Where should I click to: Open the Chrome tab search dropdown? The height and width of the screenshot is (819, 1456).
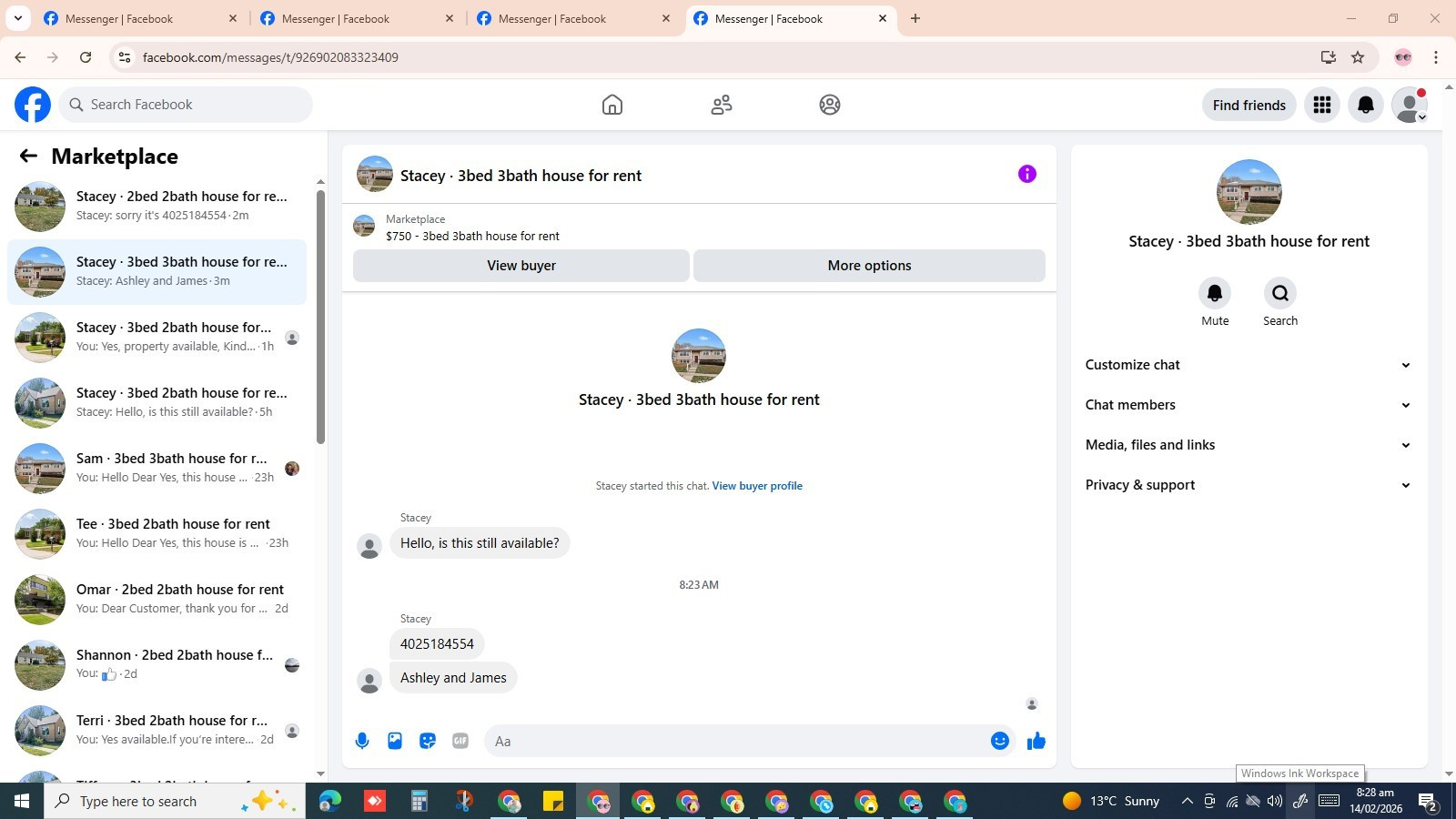[x=17, y=18]
